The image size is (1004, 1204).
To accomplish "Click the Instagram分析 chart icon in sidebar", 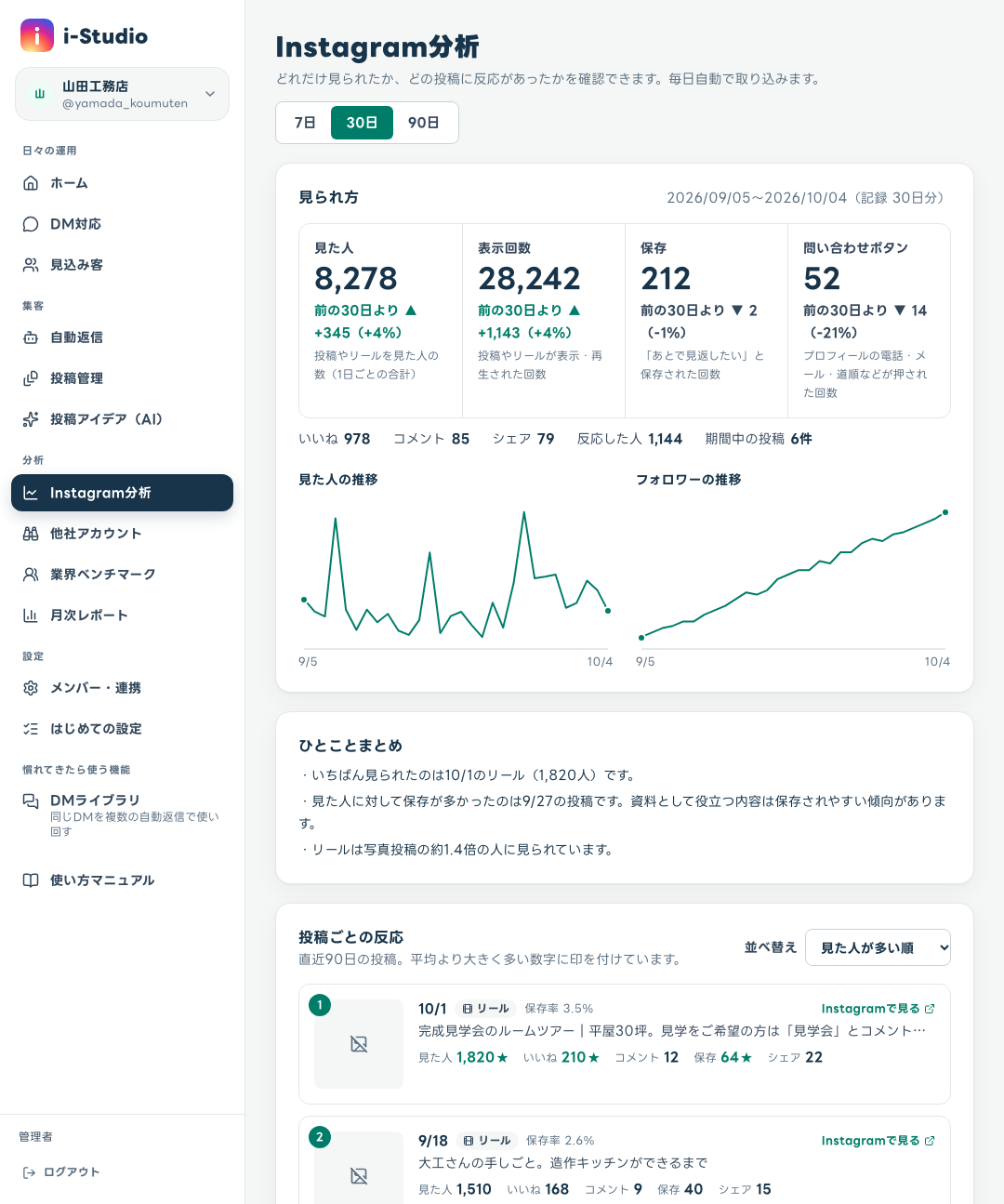I will pyautogui.click(x=31, y=493).
